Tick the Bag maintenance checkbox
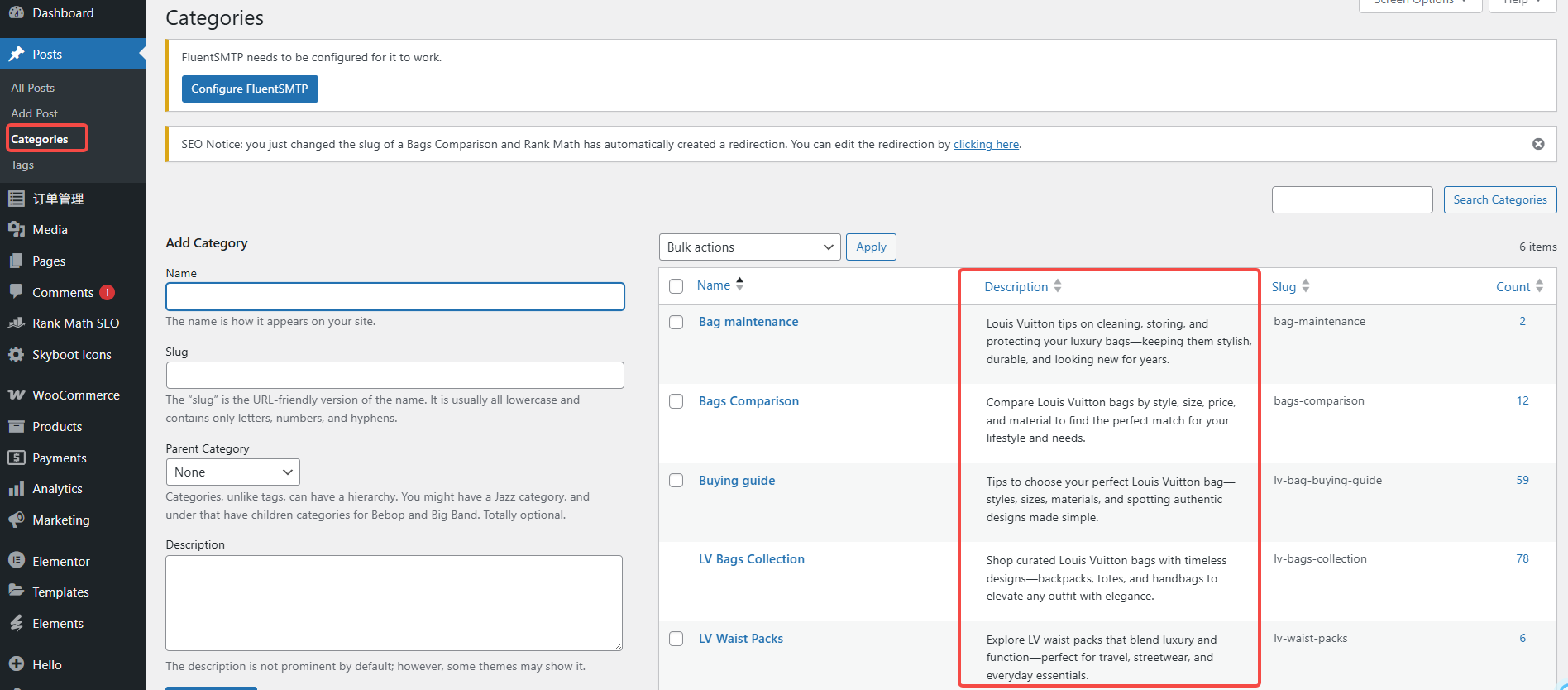 (x=676, y=323)
